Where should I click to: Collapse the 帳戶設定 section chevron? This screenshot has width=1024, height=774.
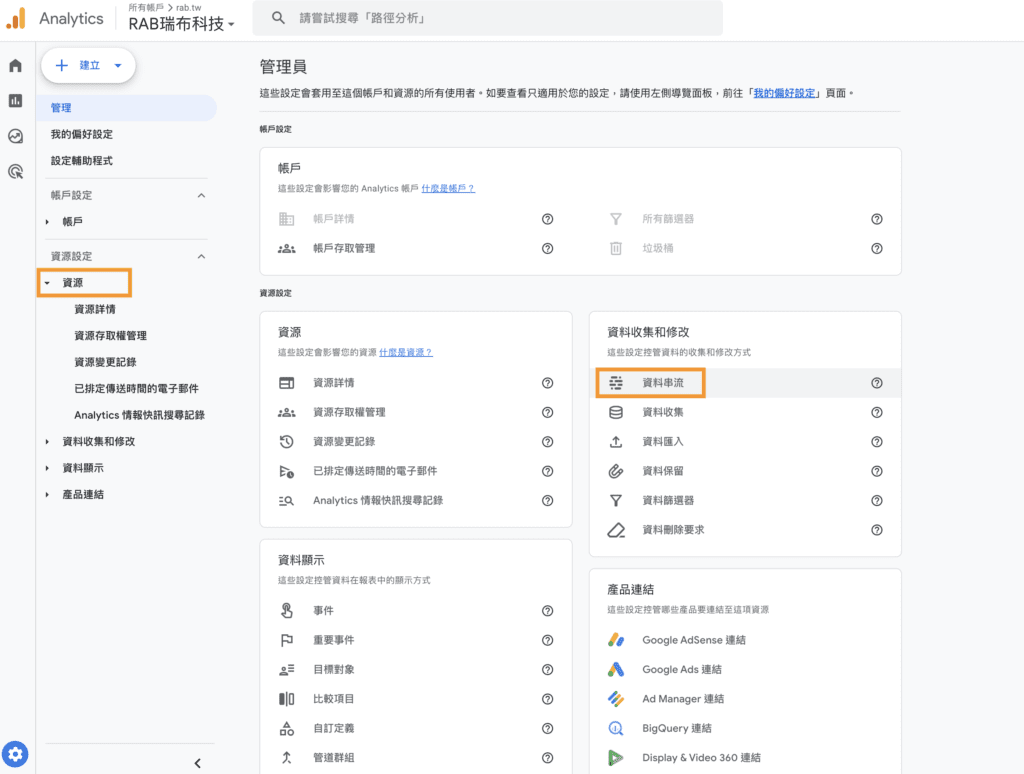tap(201, 195)
